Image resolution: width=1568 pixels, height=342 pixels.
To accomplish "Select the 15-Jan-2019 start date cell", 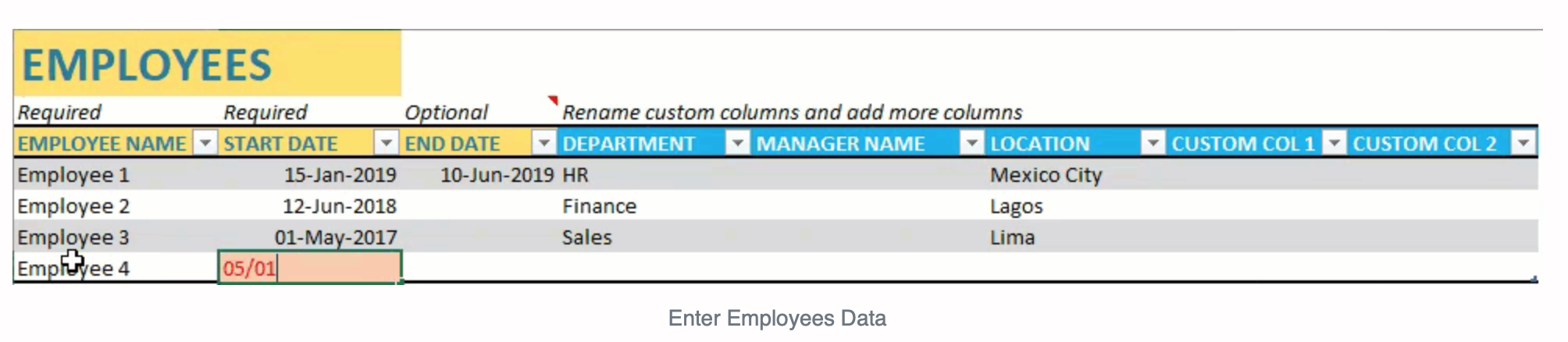I will coord(310,174).
